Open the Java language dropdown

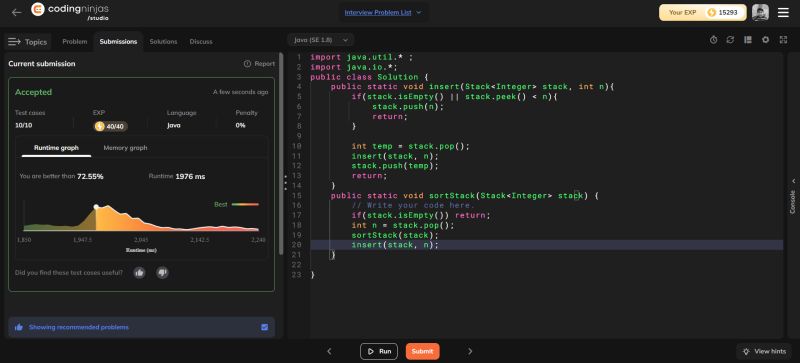(x=321, y=40)
